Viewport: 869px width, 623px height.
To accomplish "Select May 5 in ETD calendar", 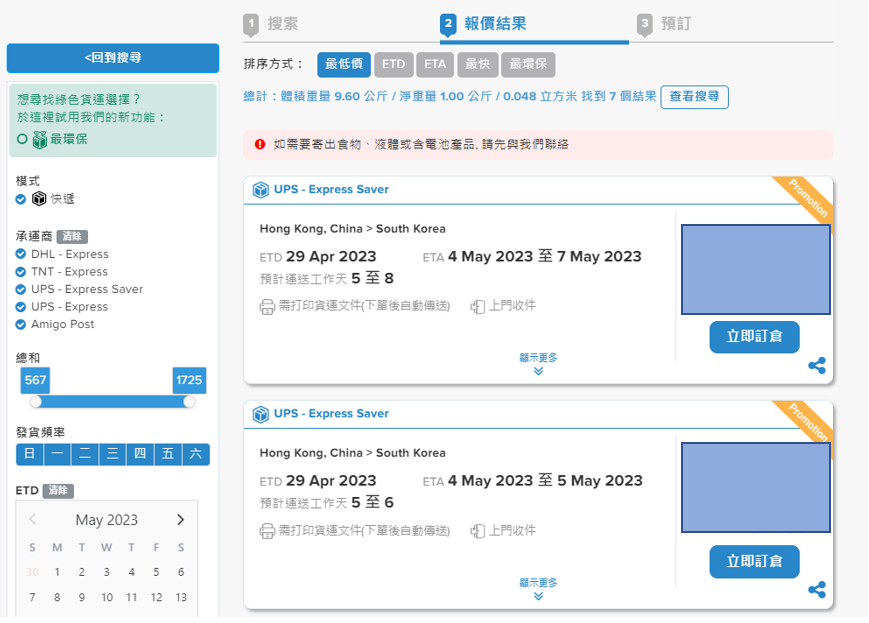I will (x=156, y=572).
